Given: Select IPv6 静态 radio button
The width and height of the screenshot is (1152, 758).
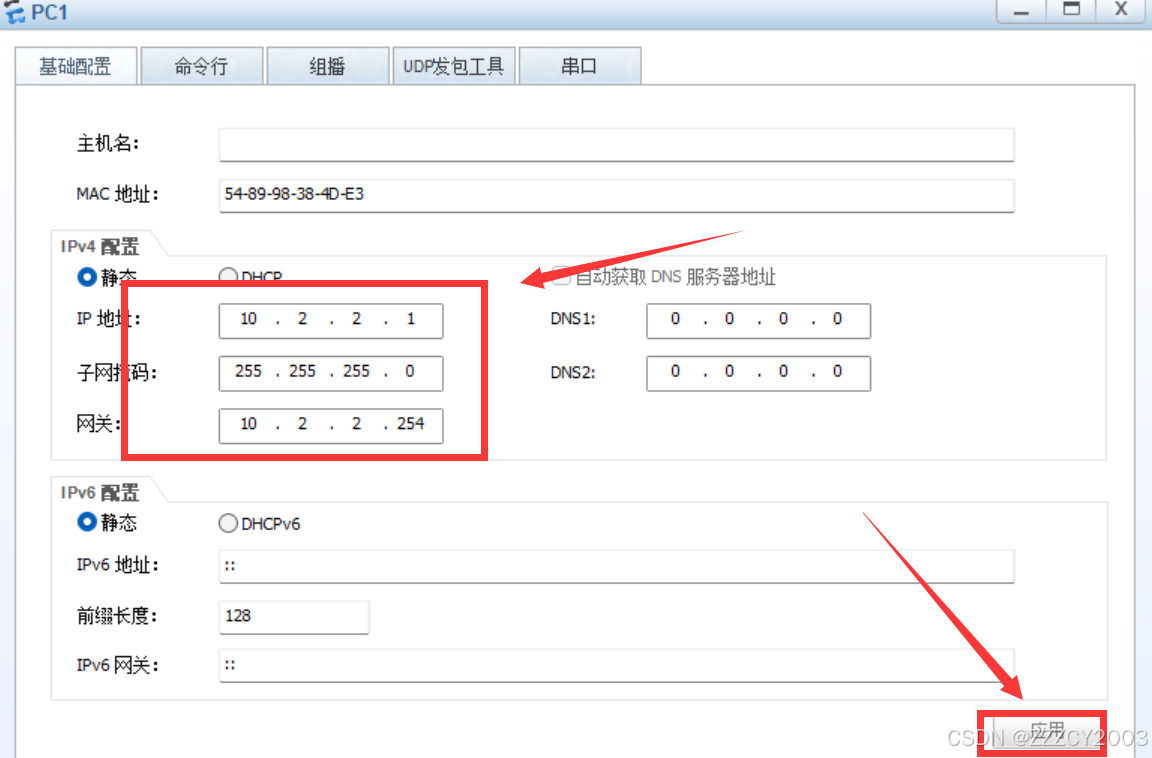Looking at the screenshot, I should (87, 522).
